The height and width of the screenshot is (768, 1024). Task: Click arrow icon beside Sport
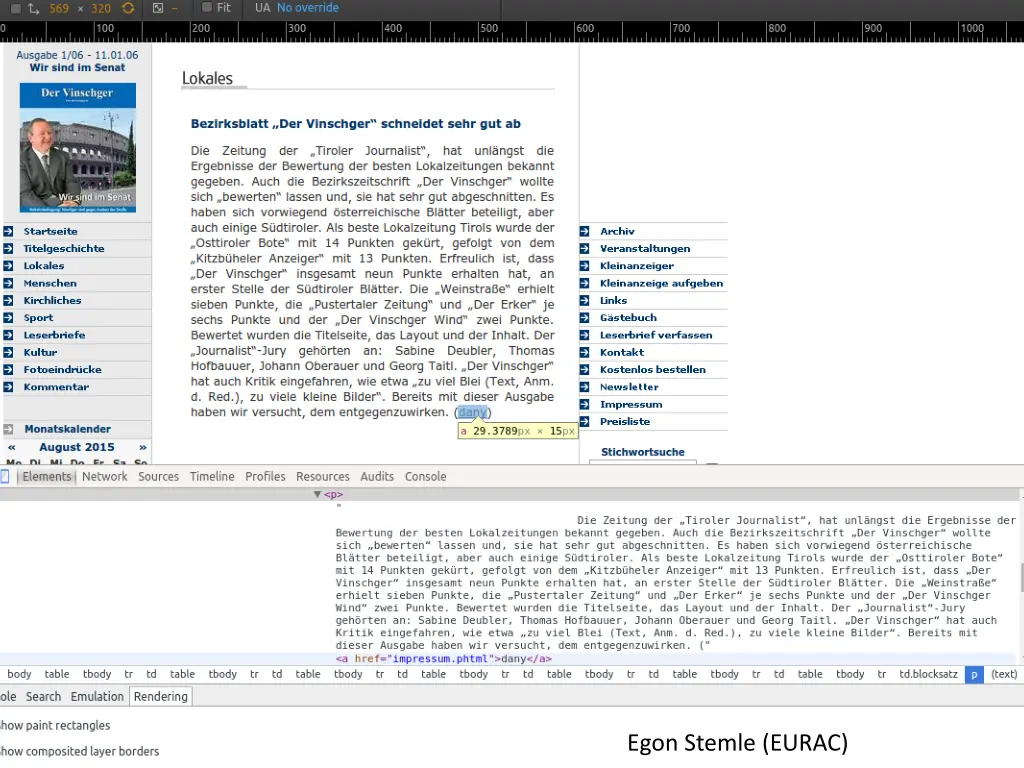(8, 317)
